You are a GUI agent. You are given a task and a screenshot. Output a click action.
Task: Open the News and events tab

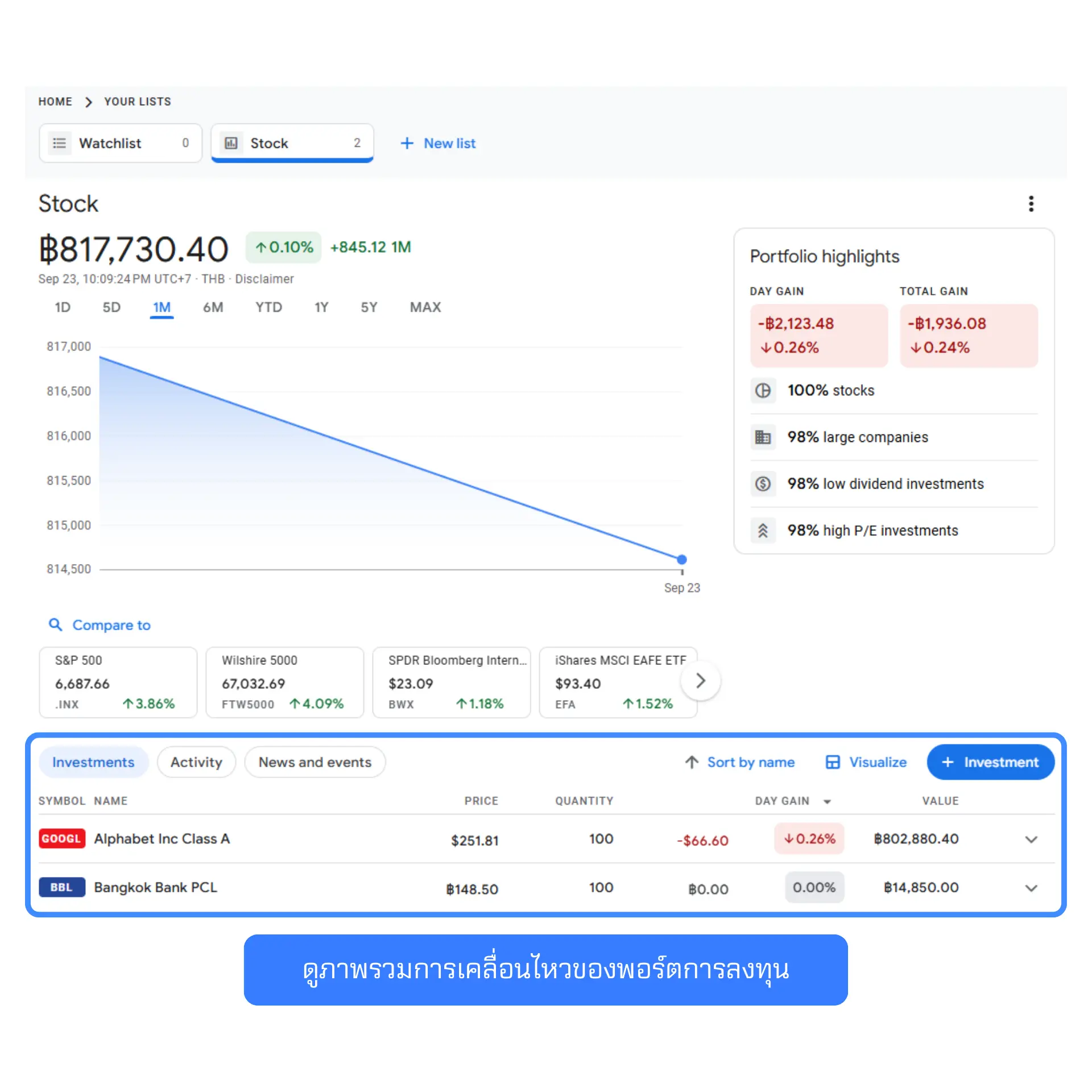tap(315, 762)
